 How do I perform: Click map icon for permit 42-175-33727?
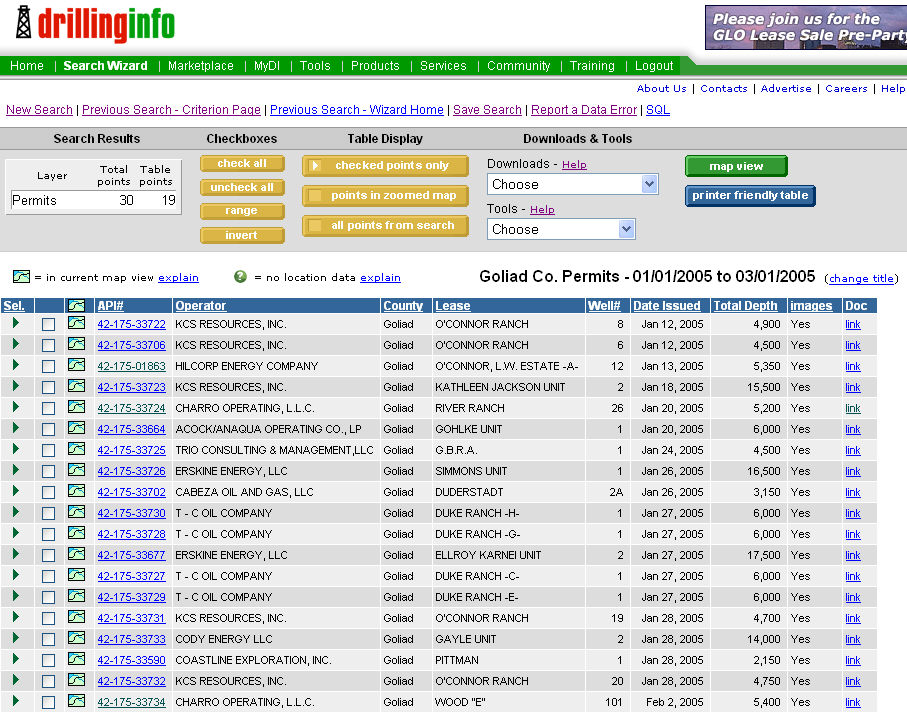coord(76,575)
